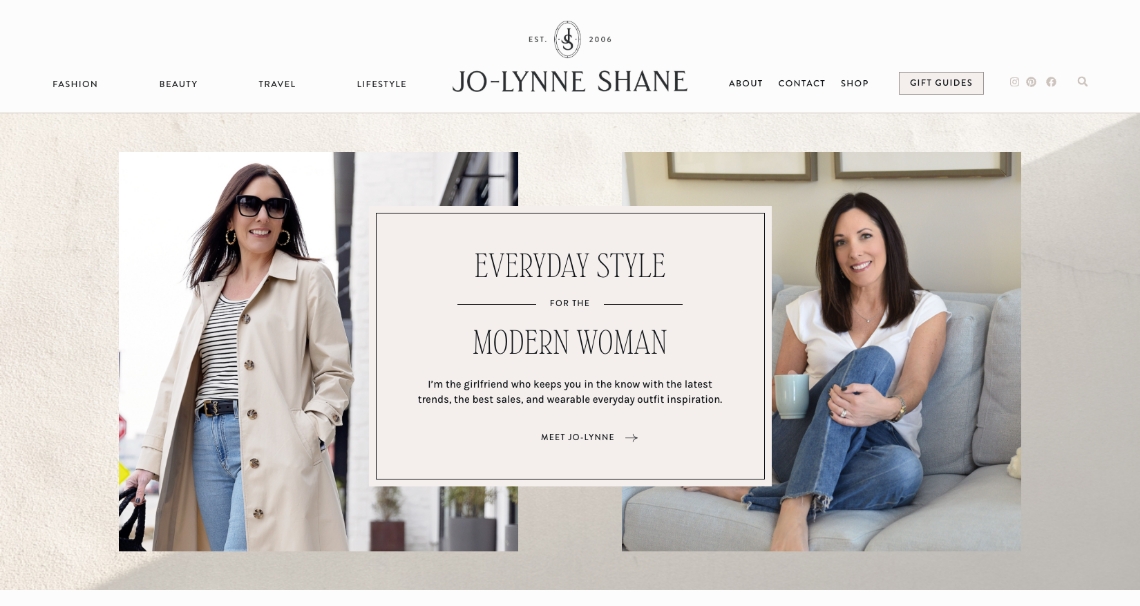Click the Jo-Lynne Shane site title

click(570, 81)
